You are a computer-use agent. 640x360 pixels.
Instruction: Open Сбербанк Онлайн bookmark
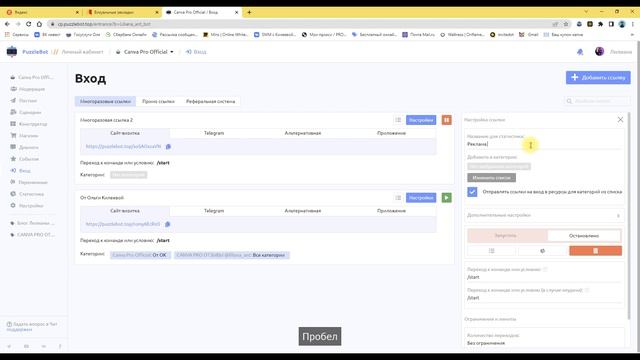click(x=126, y=35)
